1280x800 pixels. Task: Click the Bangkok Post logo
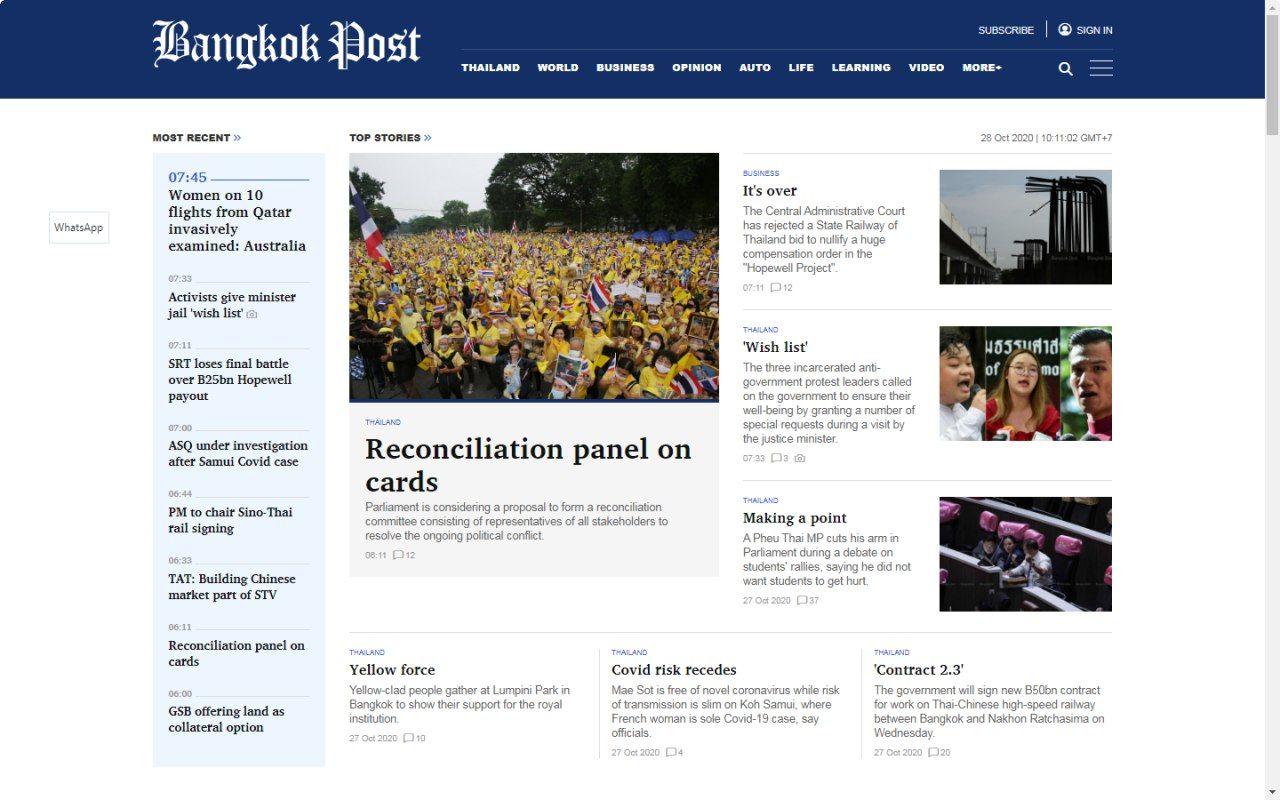(287, 46)
